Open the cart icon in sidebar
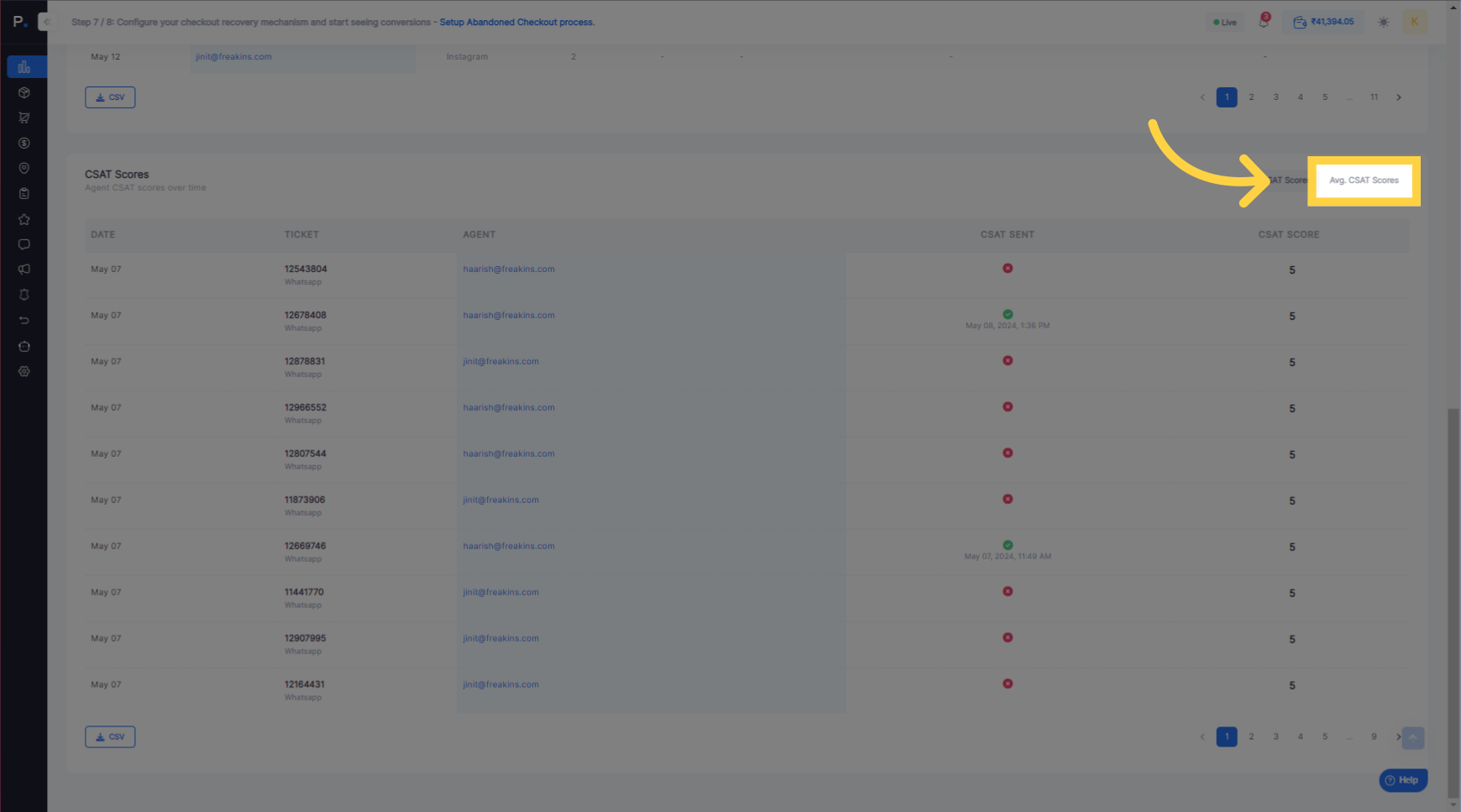 click(24, 118)
